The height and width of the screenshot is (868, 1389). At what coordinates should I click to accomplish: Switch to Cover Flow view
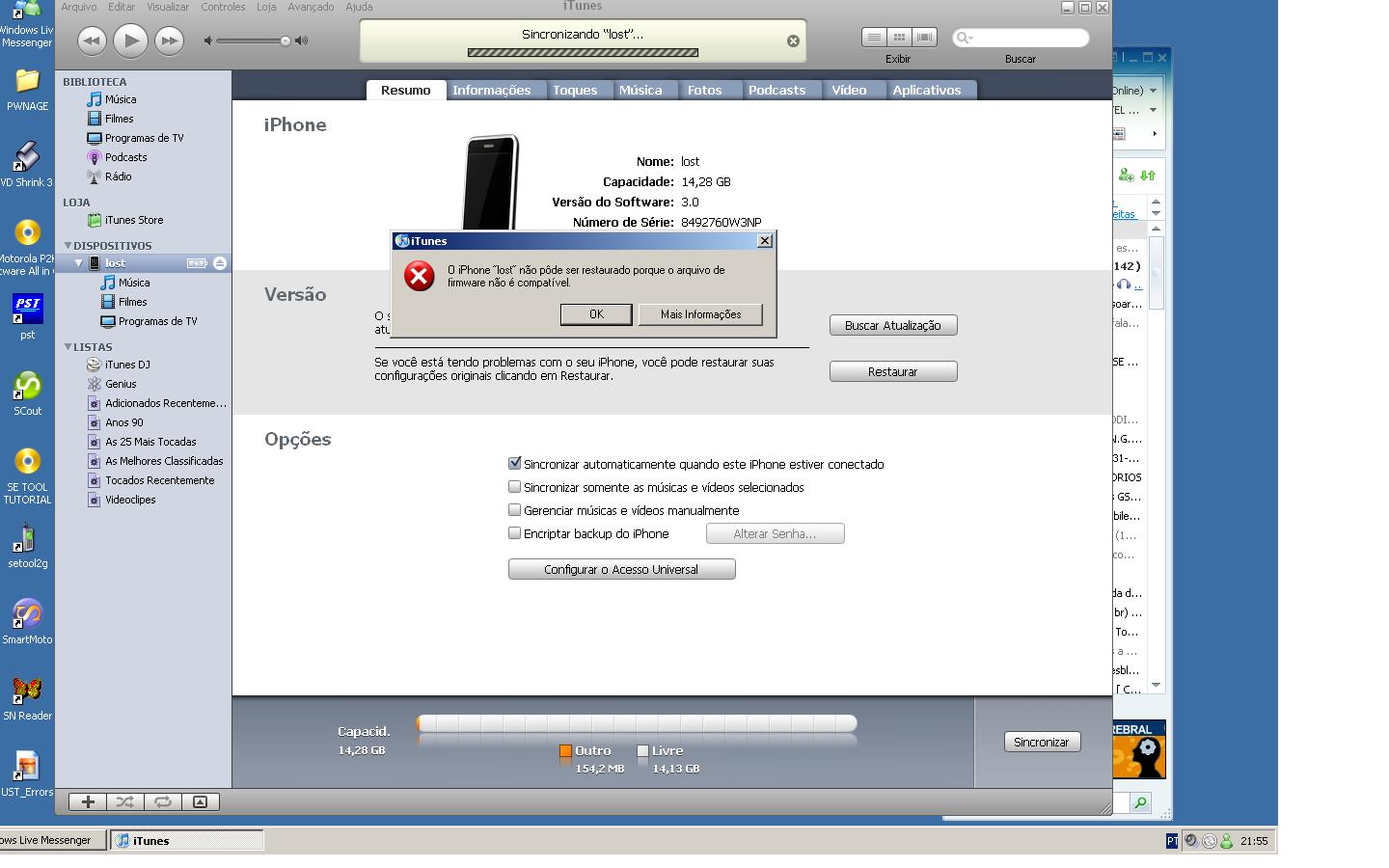pyautogui.click(x=924, y=37)
